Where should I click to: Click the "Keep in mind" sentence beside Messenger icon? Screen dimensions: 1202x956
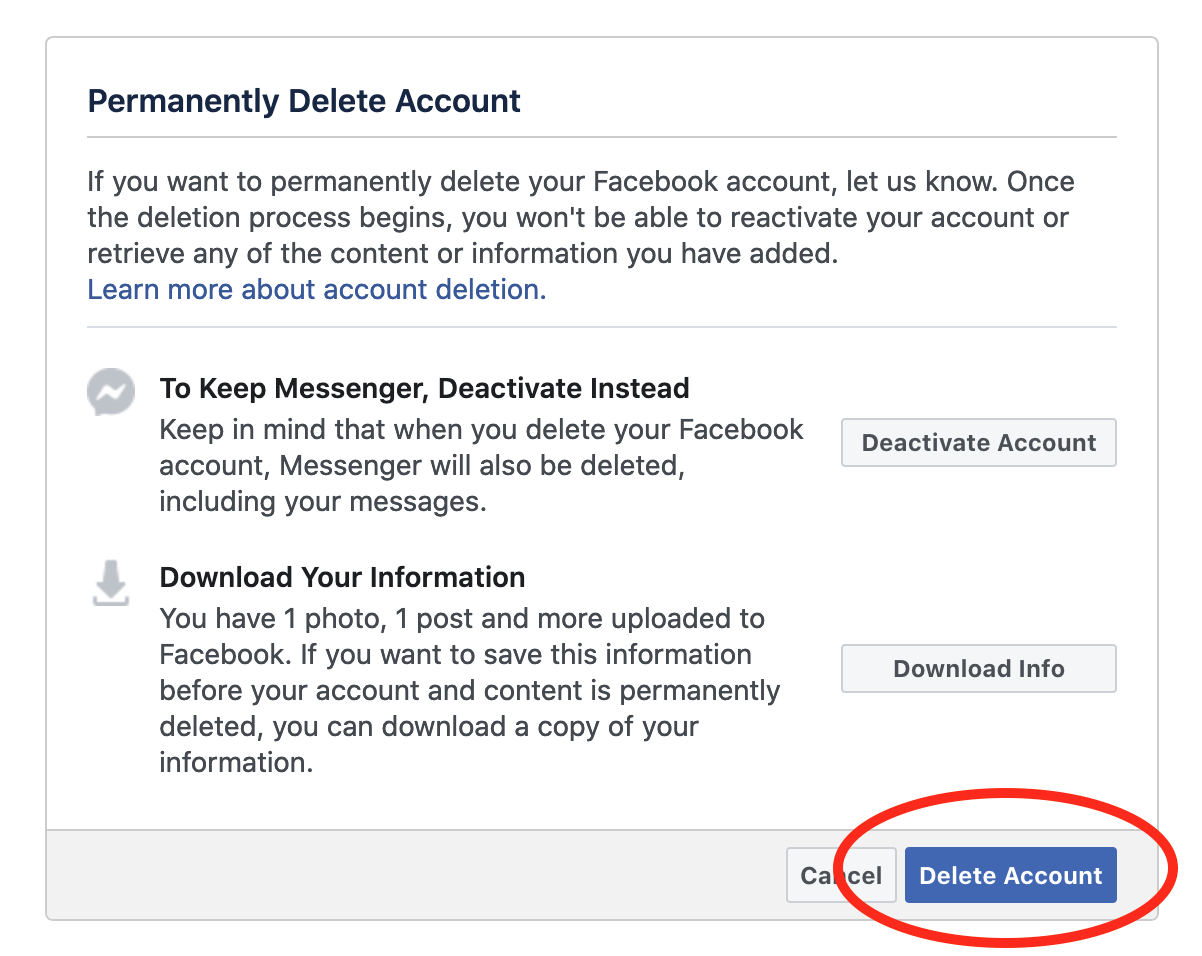482,466
